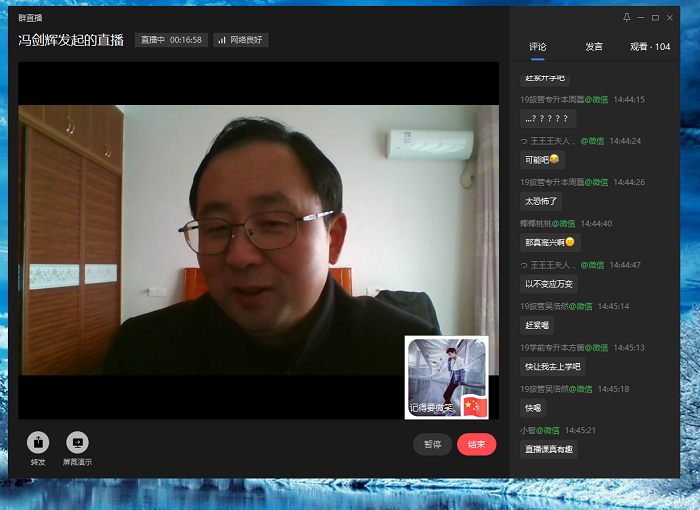Pin the livestream window on top
700x510 pixels.
627,17
